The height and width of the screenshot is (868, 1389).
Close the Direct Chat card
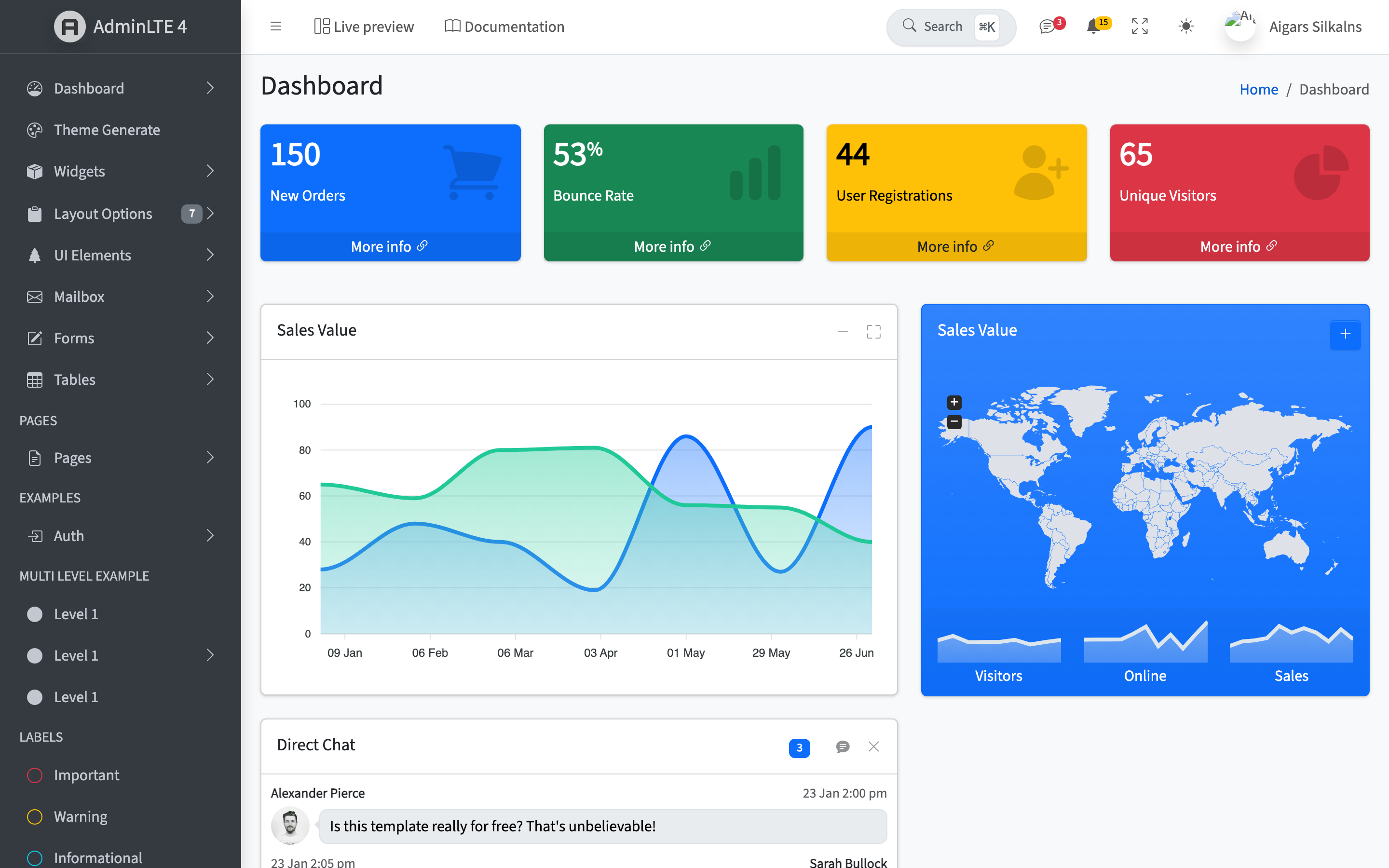coord(873,746)
